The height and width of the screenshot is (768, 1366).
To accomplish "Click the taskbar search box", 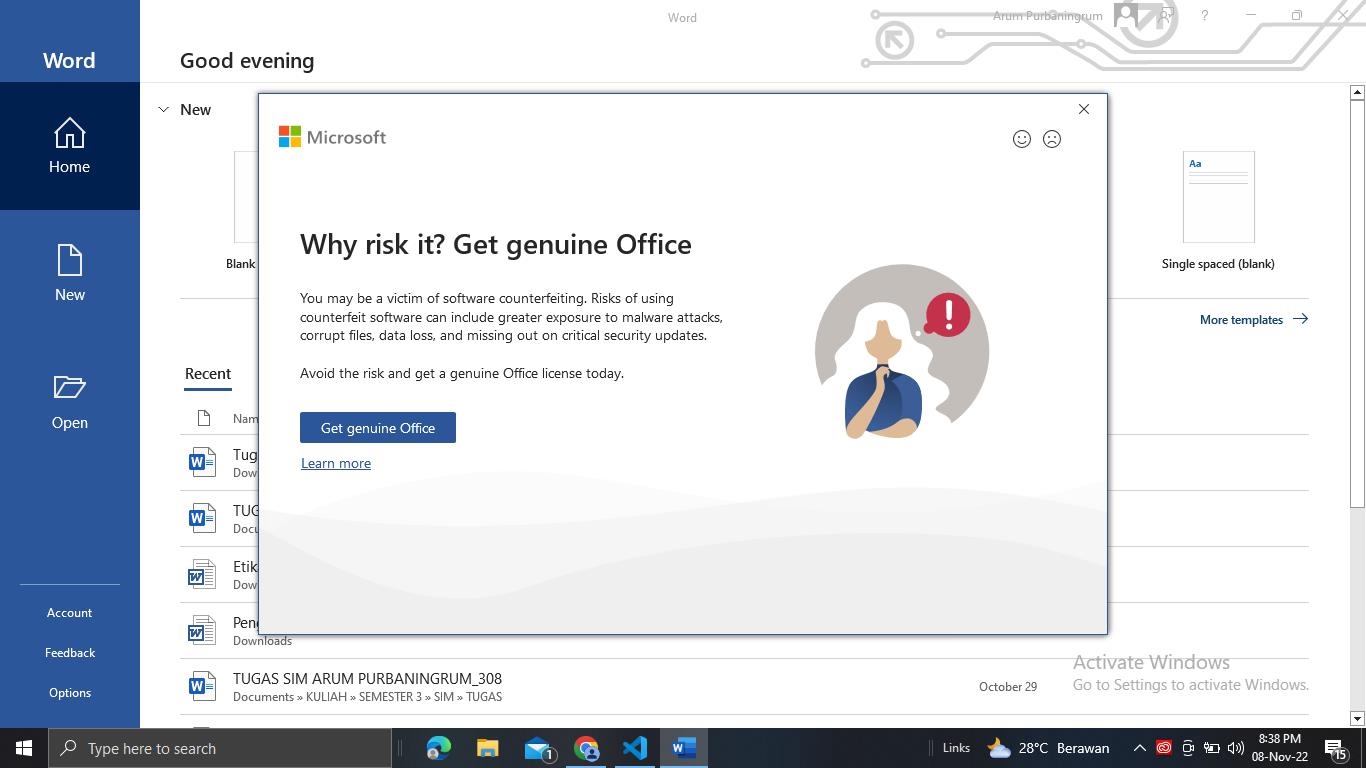I will (220, 748).
